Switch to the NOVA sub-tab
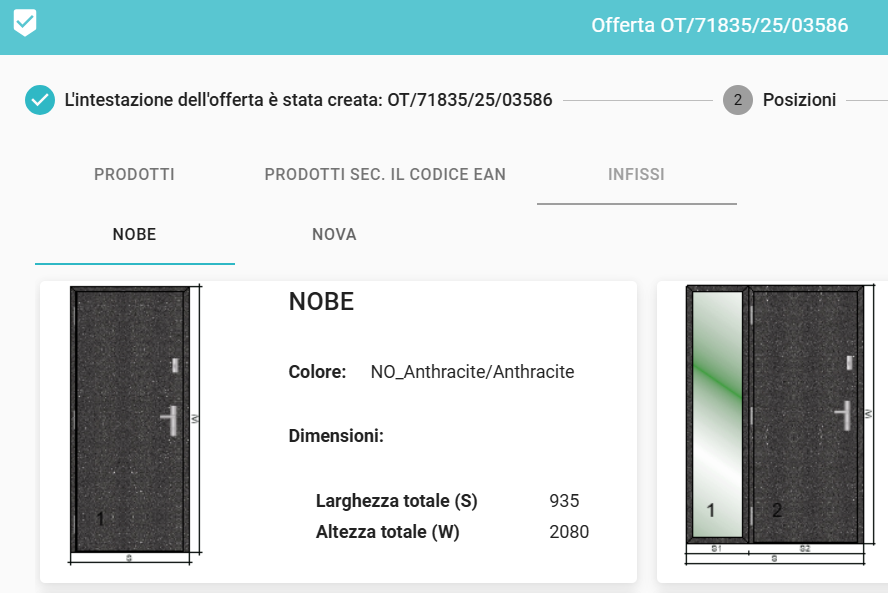The width and height of the screenshot is (888, 593). pyautogui.click(x=334, y=235)
